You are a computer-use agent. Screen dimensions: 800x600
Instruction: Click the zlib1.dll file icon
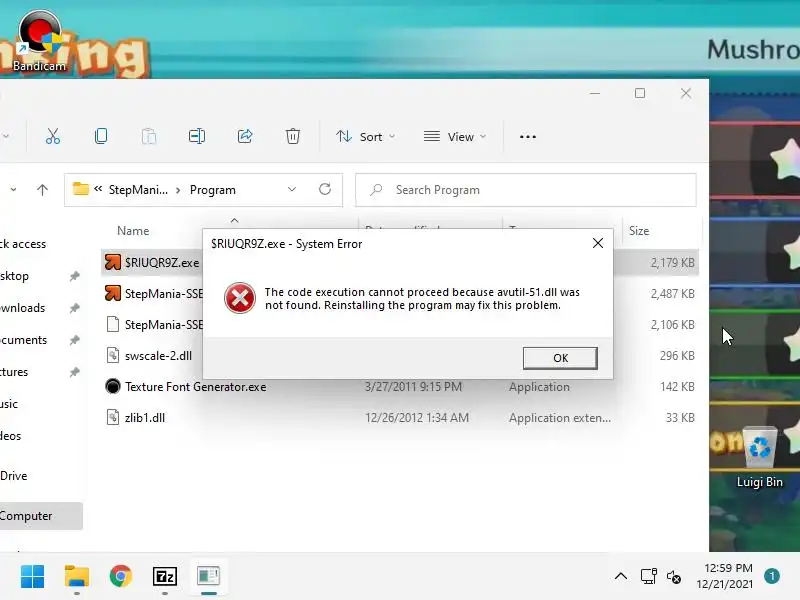tap(113, 417)
